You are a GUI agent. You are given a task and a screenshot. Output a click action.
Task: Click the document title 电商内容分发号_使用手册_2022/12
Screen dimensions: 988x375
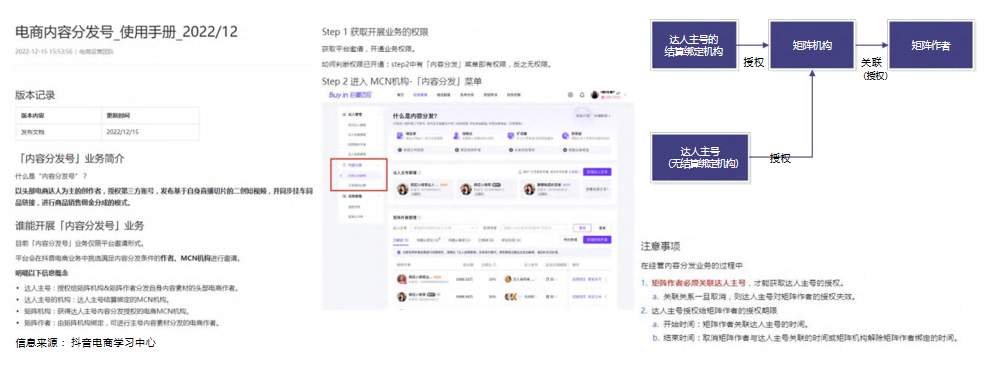pos(126,32)
